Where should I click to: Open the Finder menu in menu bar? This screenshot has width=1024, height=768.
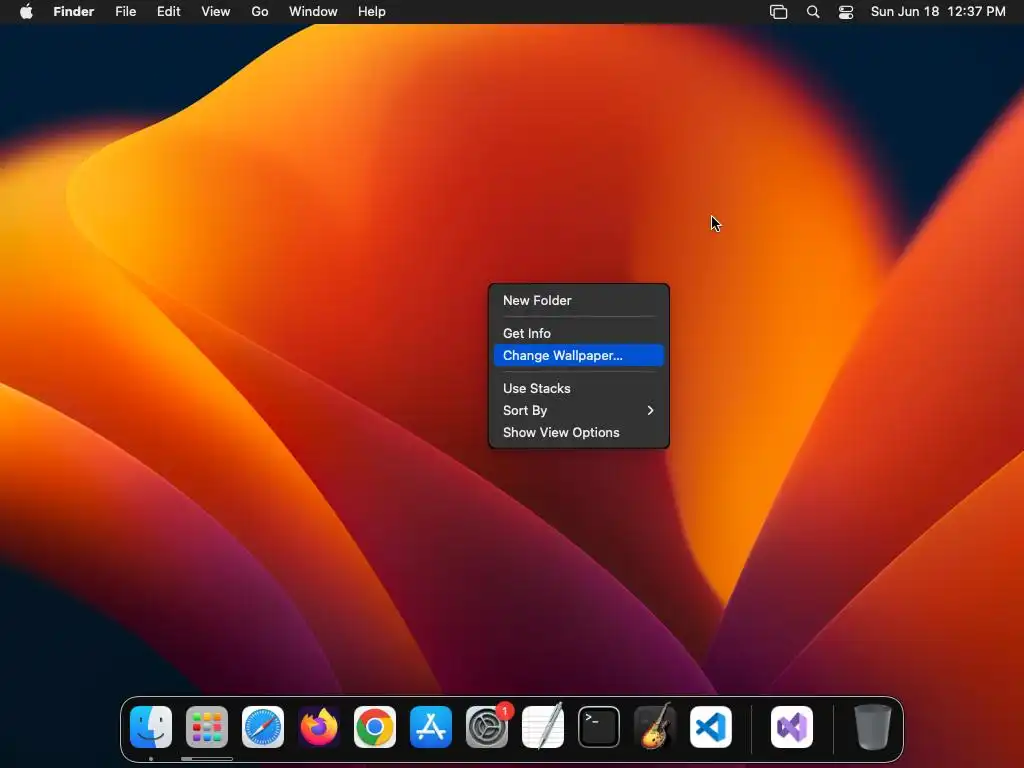pos(74,12)
